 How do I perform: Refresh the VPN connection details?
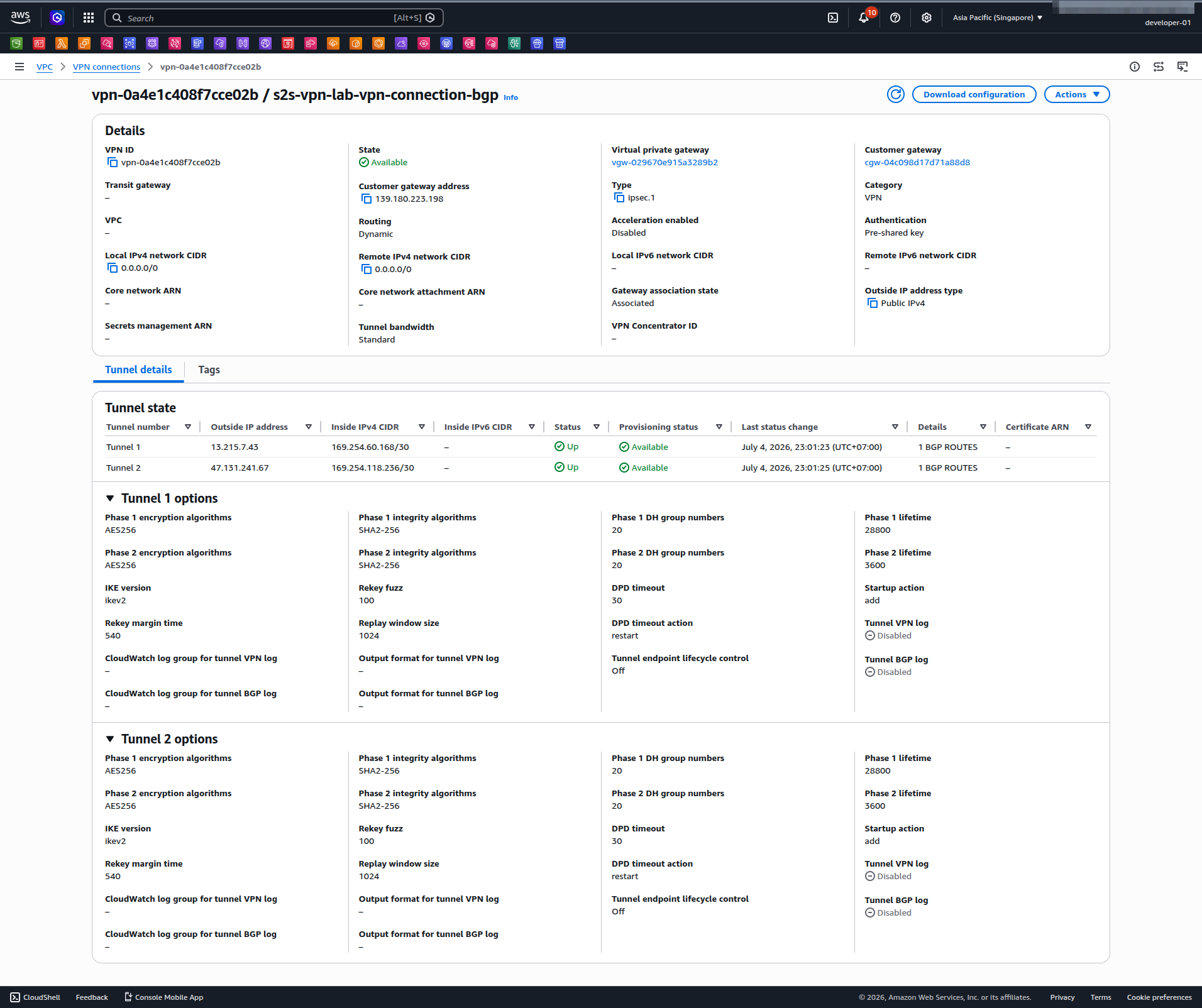click(896, 94)
